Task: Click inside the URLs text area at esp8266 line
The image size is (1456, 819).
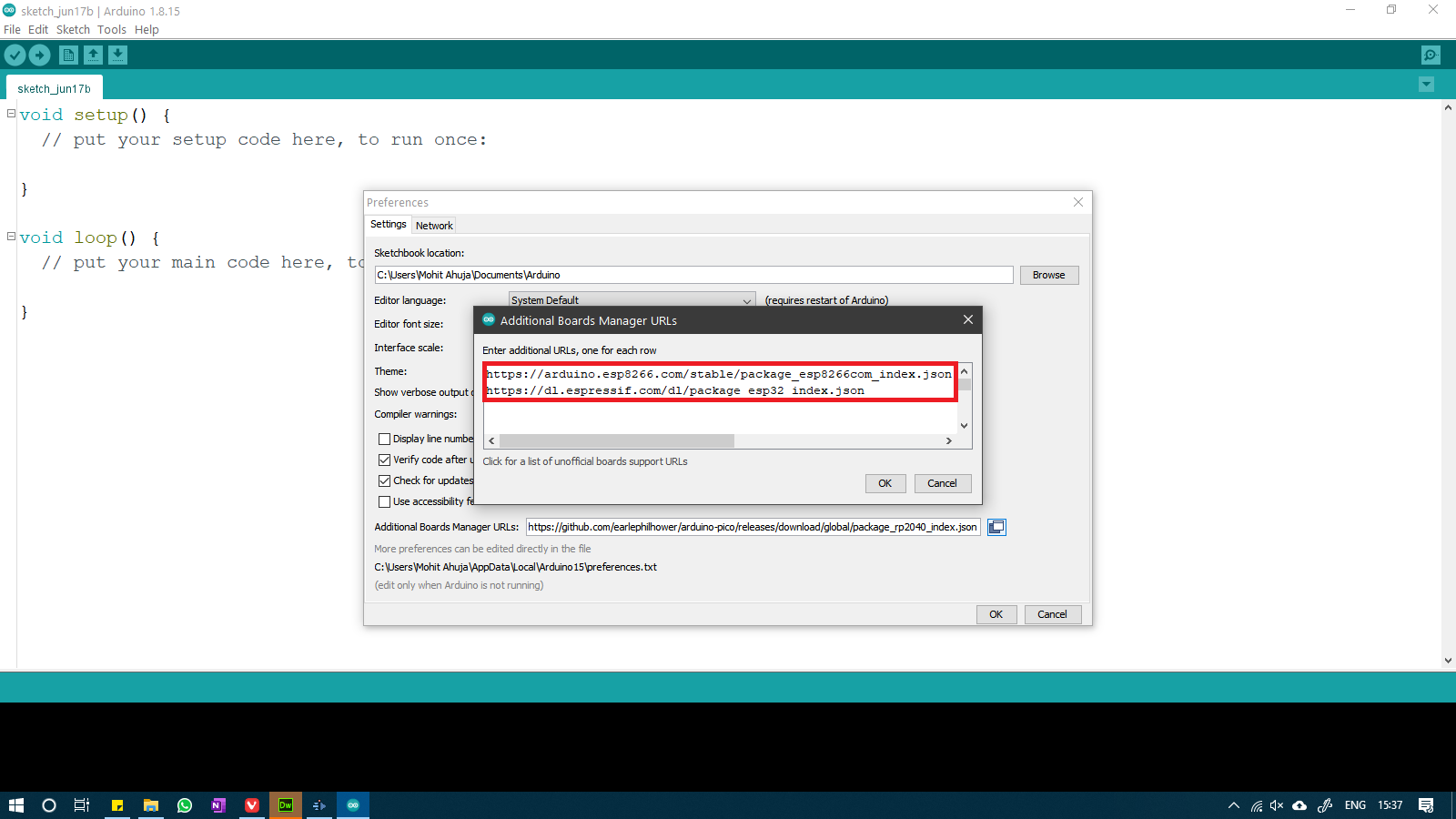Action: (719, 374)
